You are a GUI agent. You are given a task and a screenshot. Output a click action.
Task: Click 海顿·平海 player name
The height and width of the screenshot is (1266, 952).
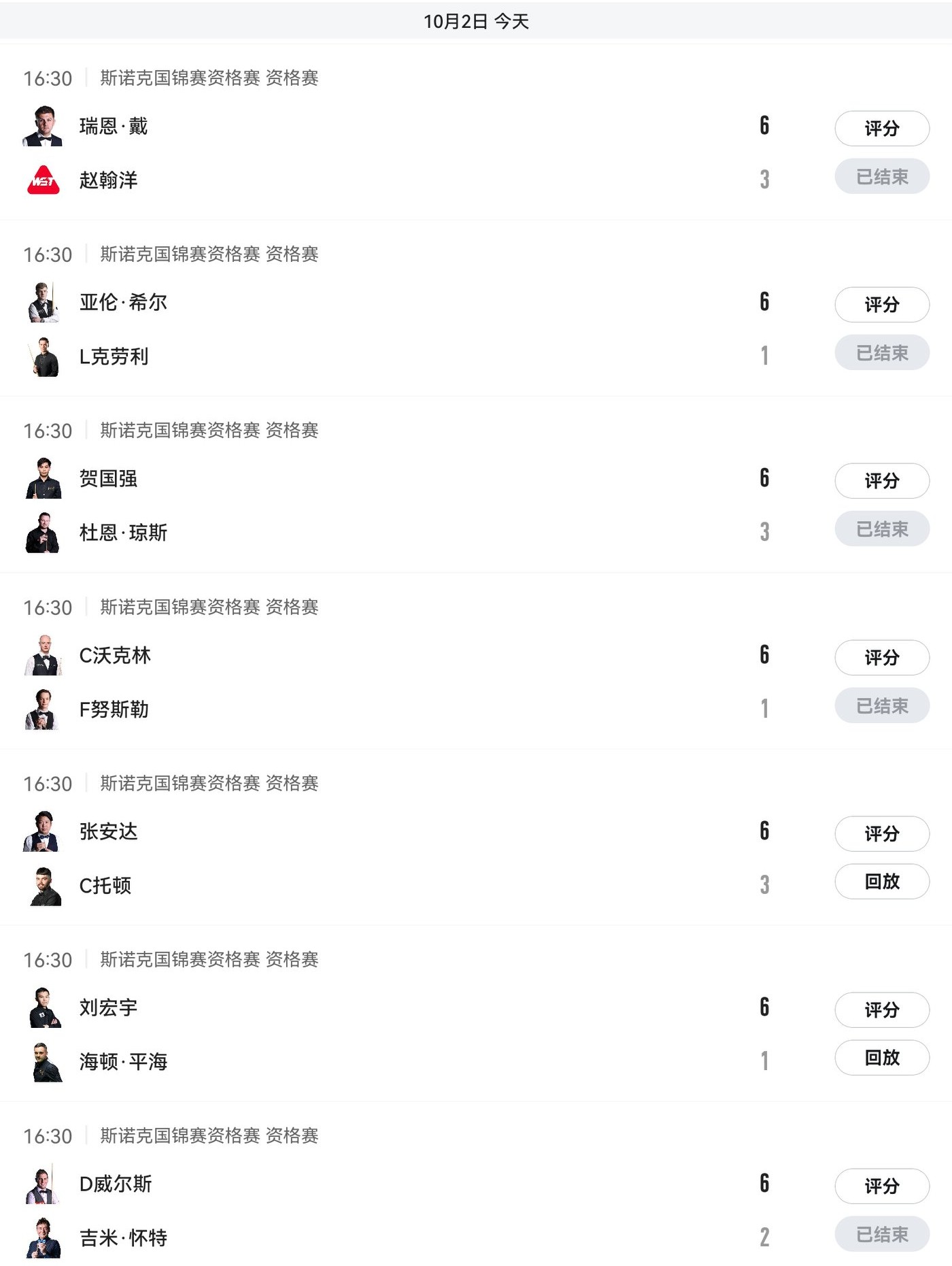pos(123,1062)
